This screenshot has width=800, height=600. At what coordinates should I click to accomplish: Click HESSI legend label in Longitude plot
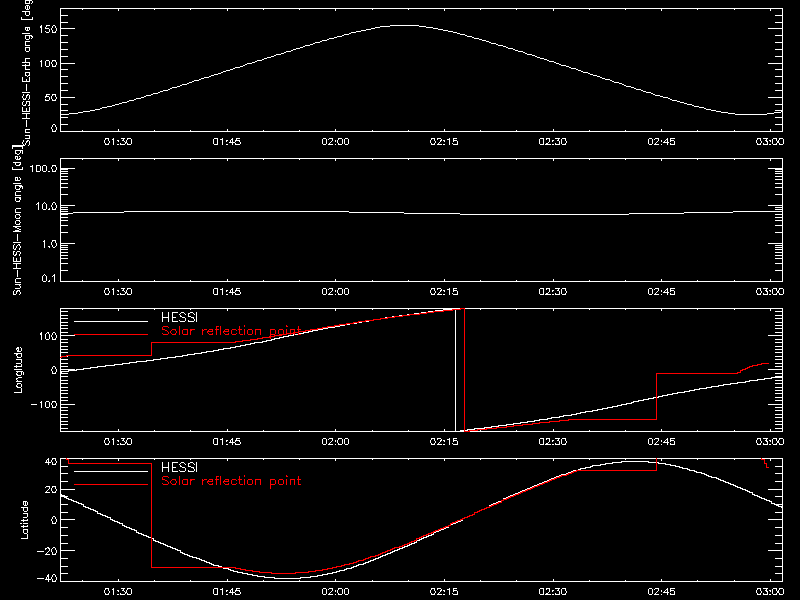[179, 318]
